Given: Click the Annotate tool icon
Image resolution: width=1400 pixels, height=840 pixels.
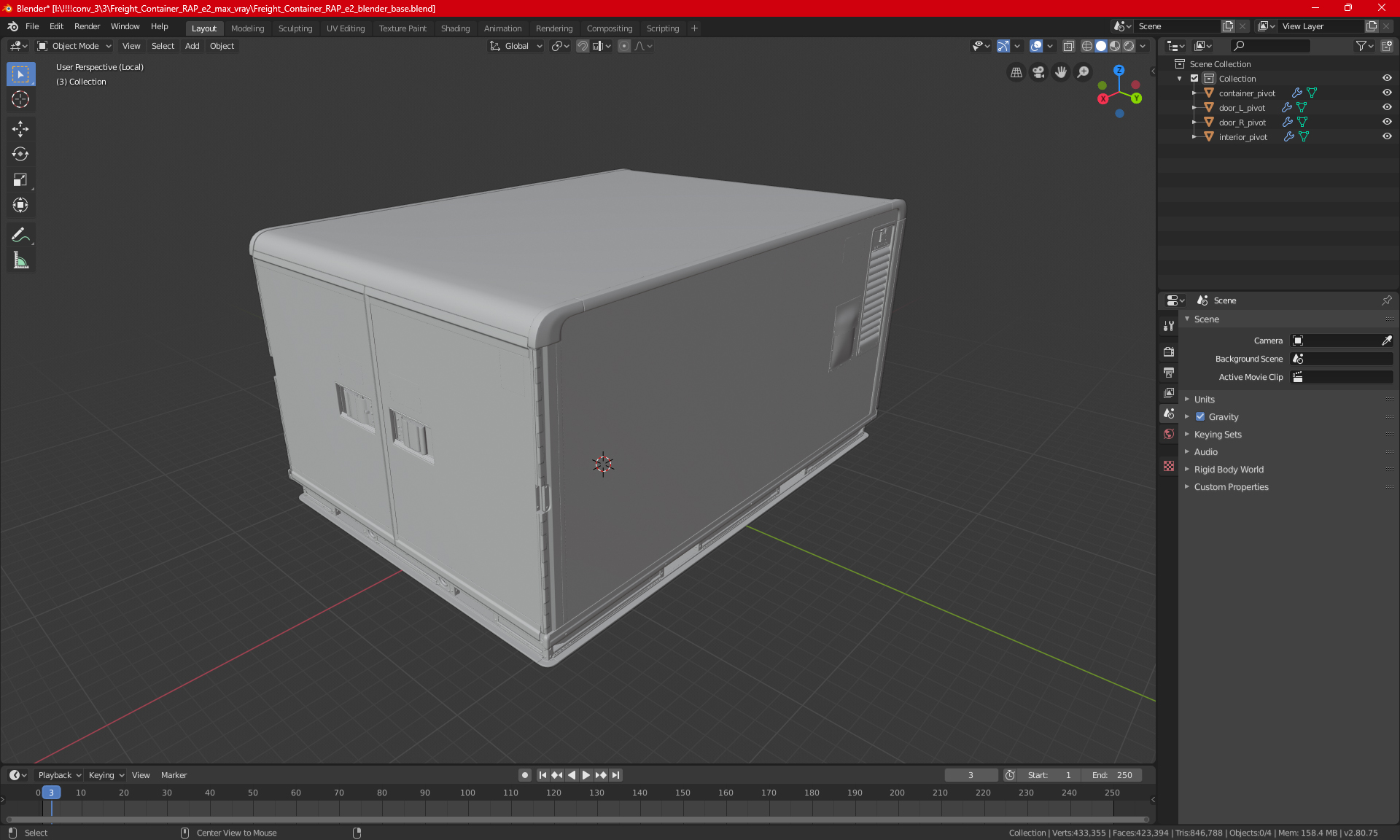Looking at the screenshot, I should 20,235.
